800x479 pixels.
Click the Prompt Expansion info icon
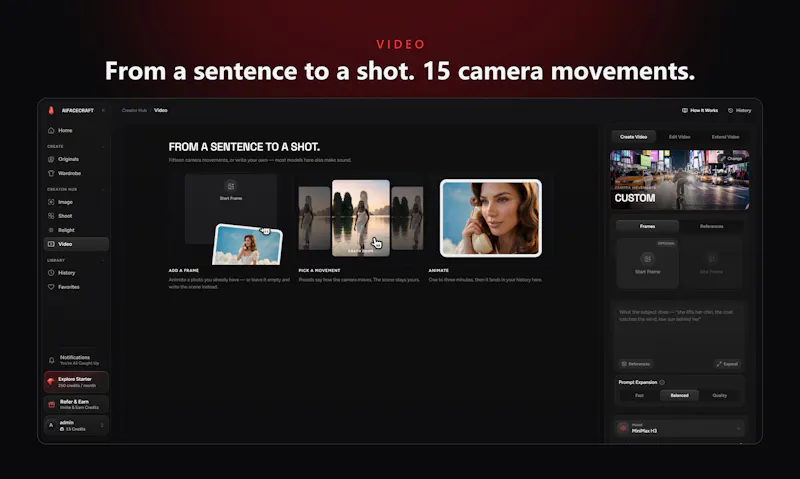coord(662,382)
